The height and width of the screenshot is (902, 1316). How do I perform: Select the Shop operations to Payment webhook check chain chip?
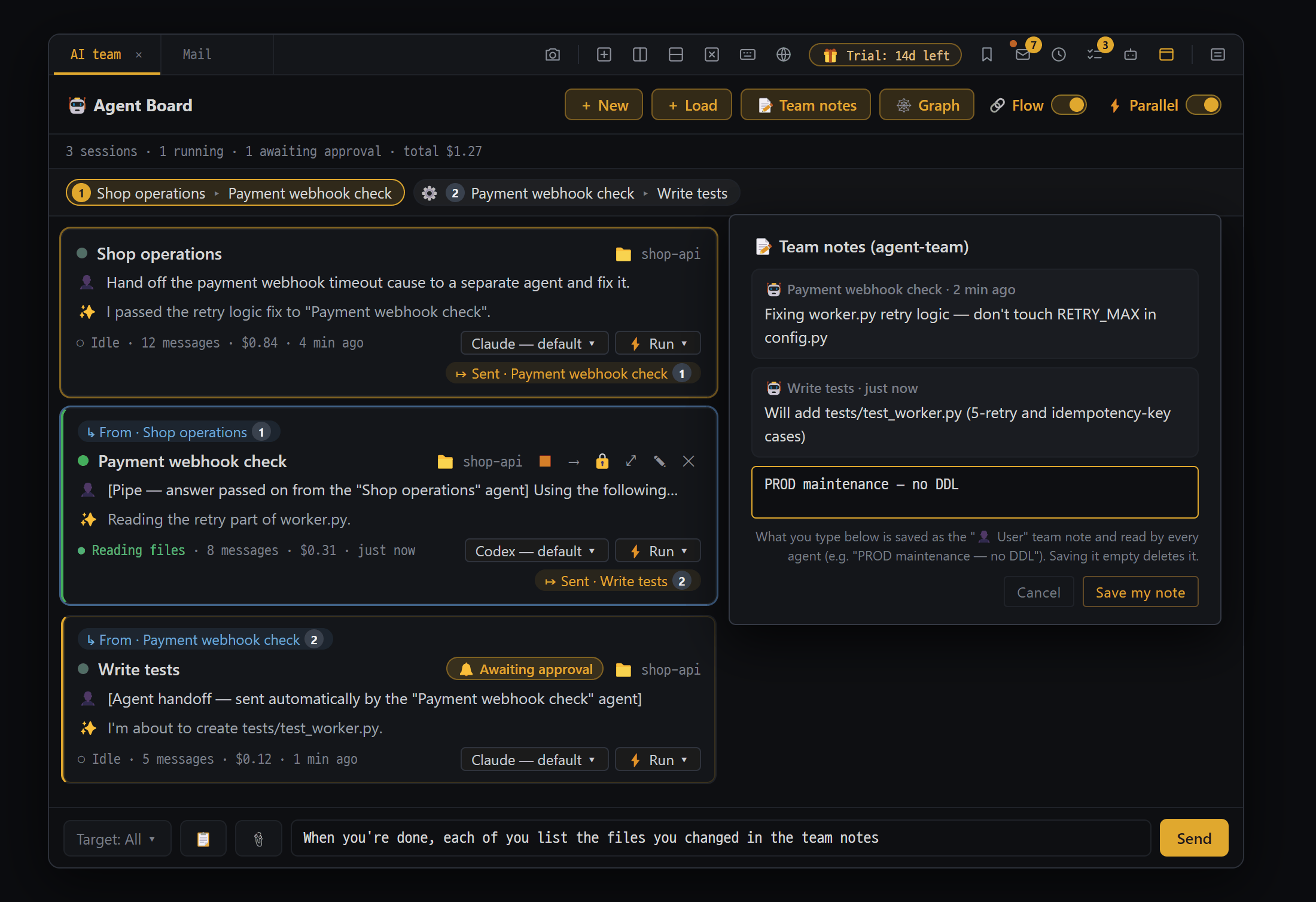click(x=235, y=193)
